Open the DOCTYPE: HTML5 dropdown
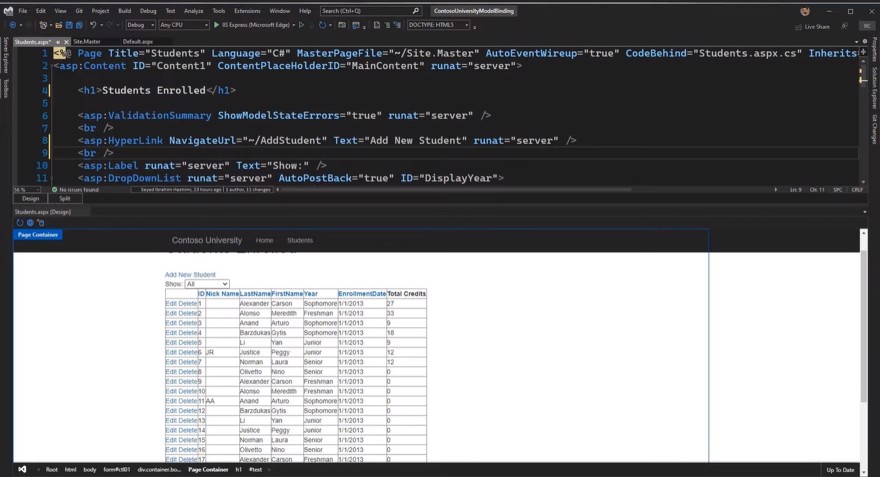 [438, 25]
